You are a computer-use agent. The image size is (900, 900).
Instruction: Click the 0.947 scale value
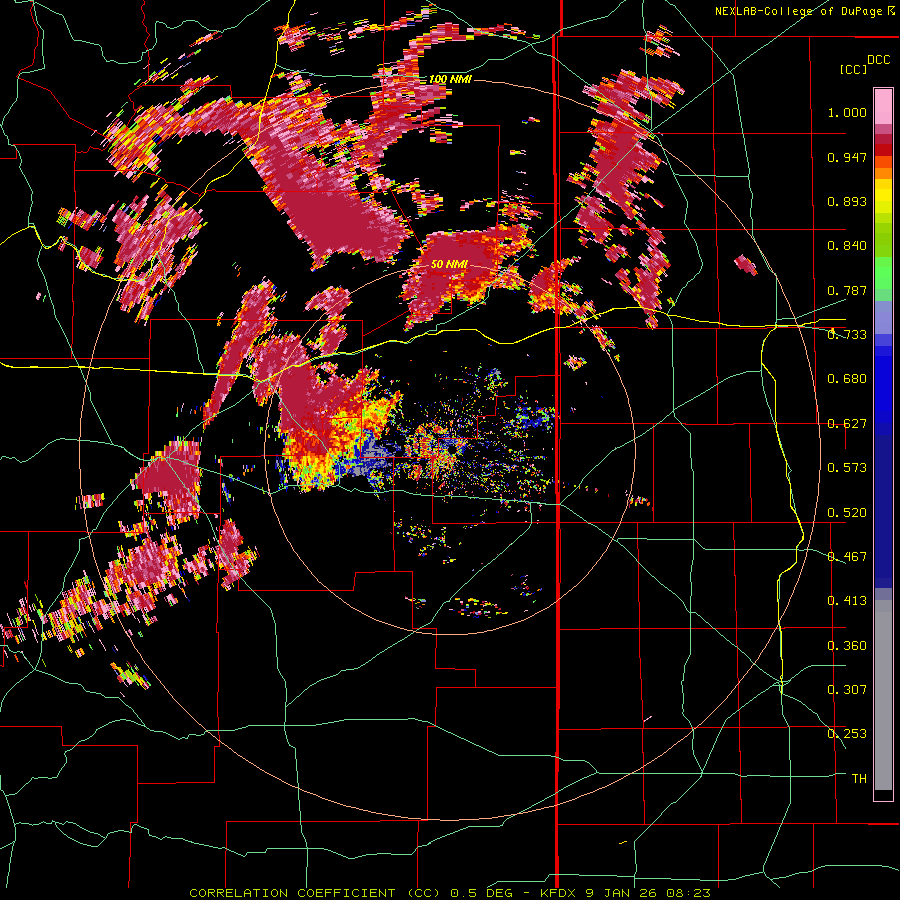tap(847, 157)
